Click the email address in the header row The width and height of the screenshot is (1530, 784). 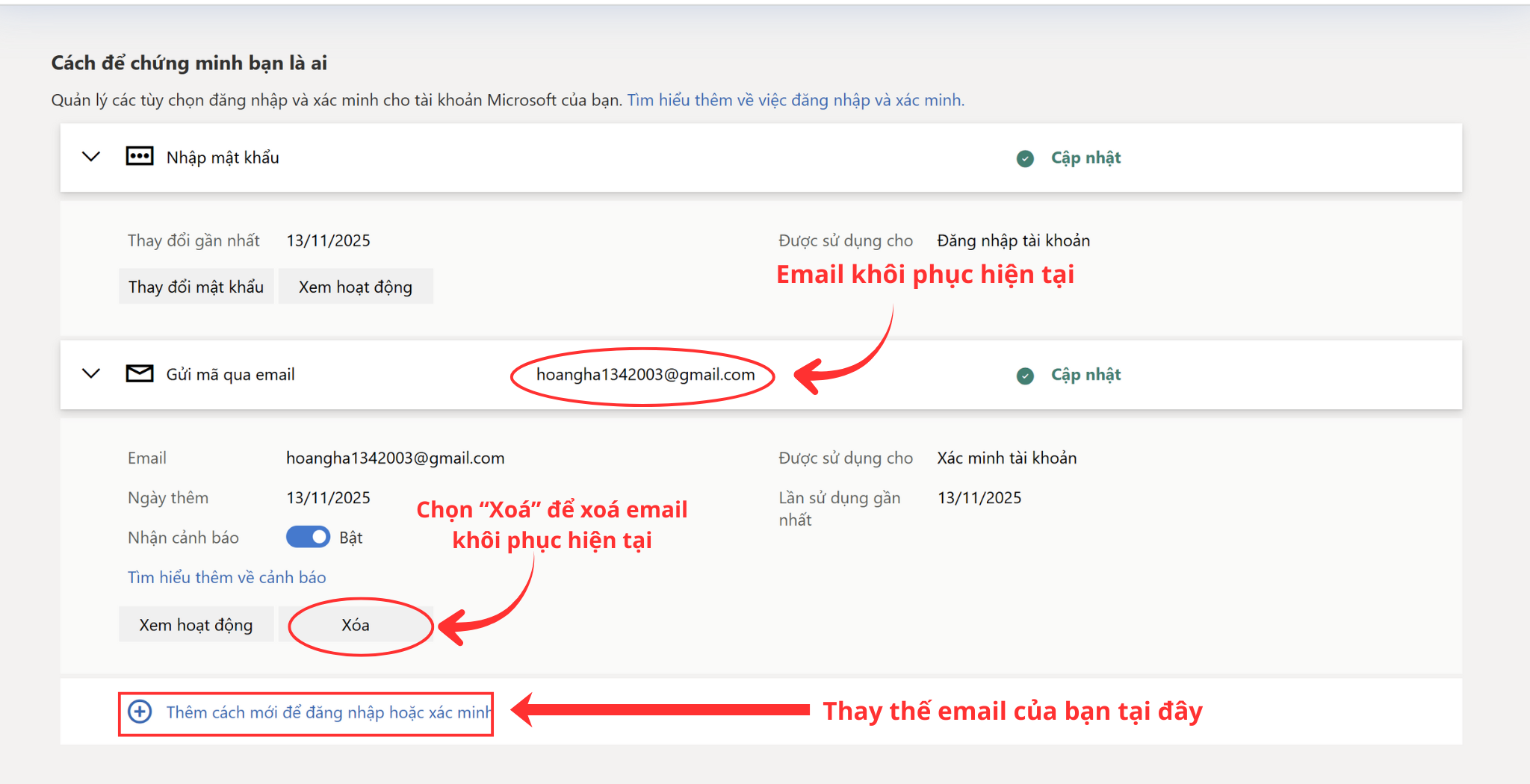pyautogui.click(x=645, y=375)
